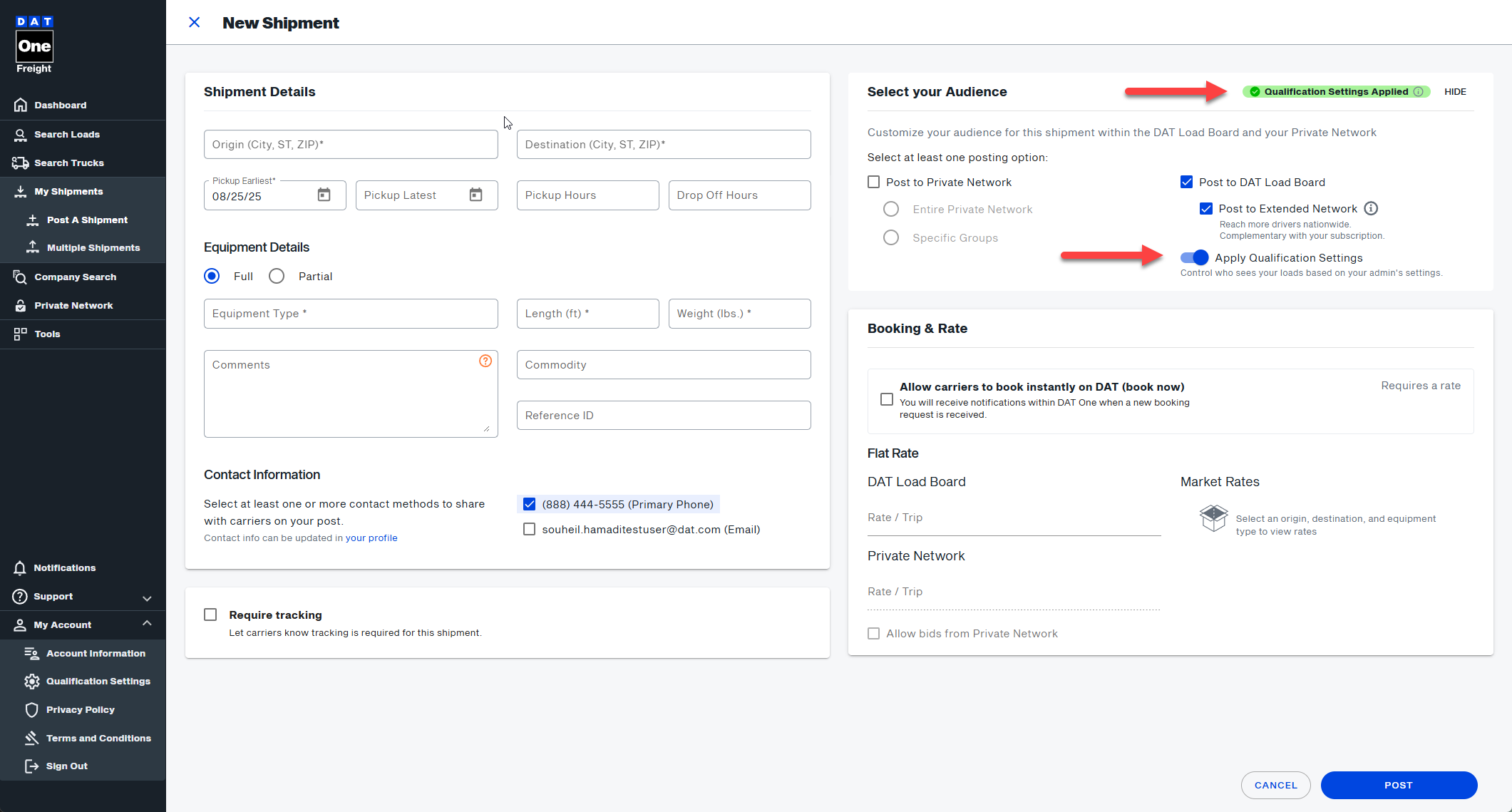Go to Search Loads
Viewport: 1512px width, 812px height.
[83, 134]
